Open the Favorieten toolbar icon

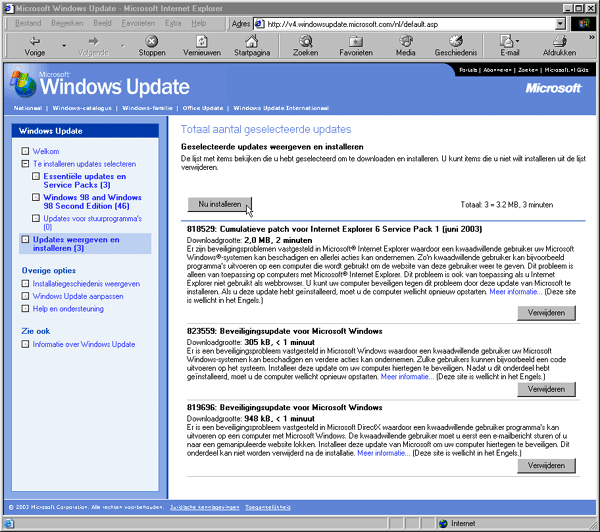click(x=355, y=41)
